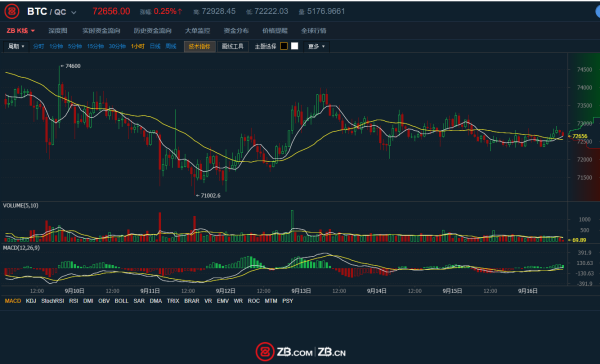This screenshot has height=364, width=600.
Task: Select the BRAR indicator
Action: pyautogui.click(x=192, y=301)
